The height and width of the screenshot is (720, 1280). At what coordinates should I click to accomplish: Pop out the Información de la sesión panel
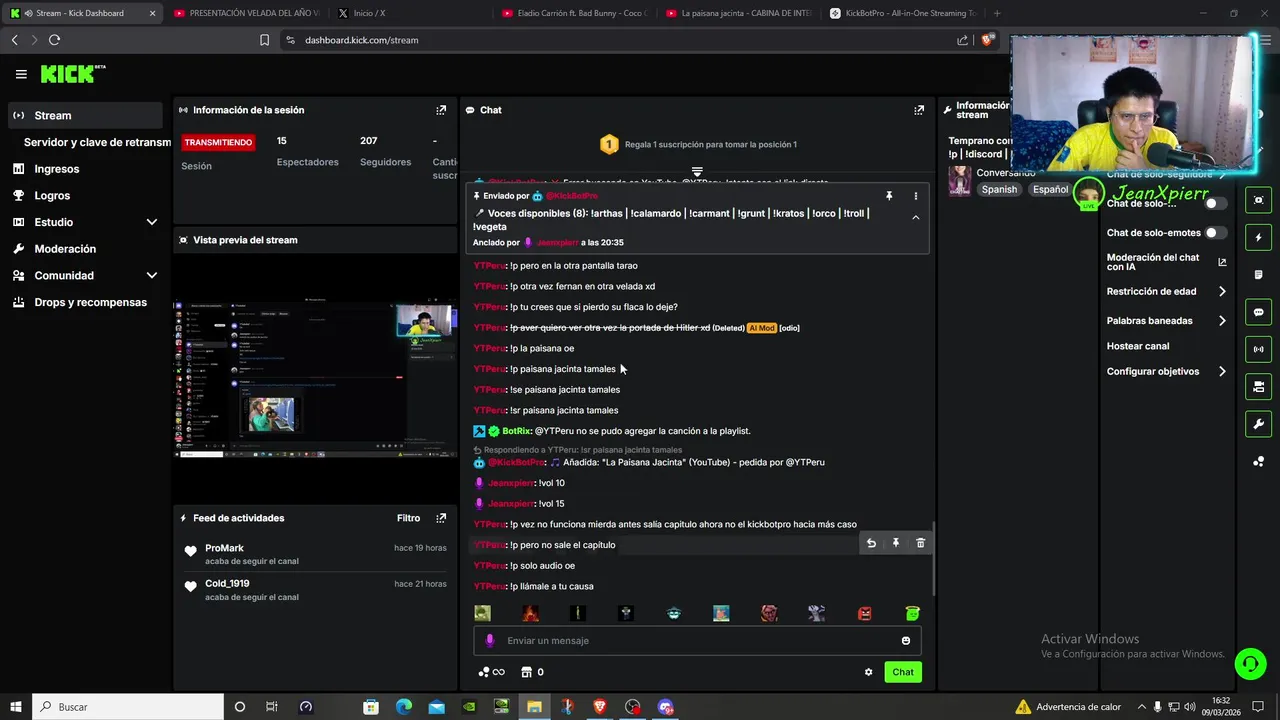pos(441,110)
